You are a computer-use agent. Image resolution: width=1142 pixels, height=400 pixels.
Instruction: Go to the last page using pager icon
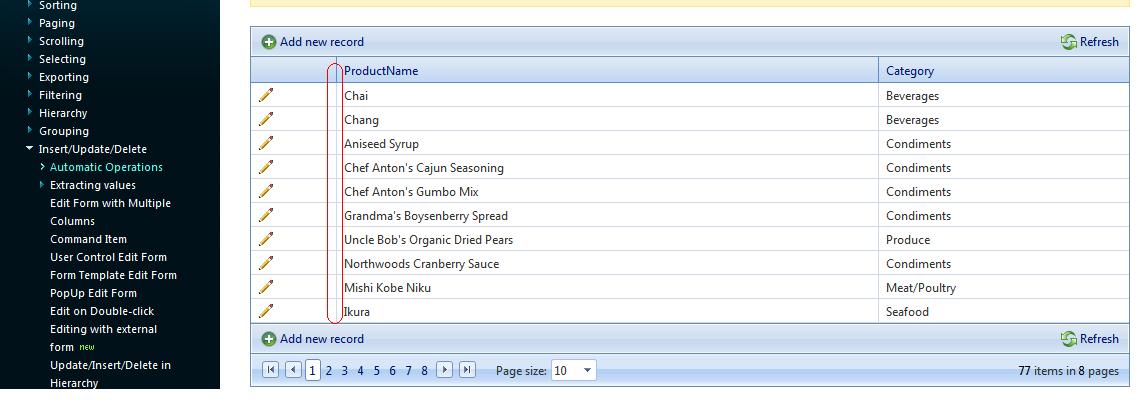(468, 370)
